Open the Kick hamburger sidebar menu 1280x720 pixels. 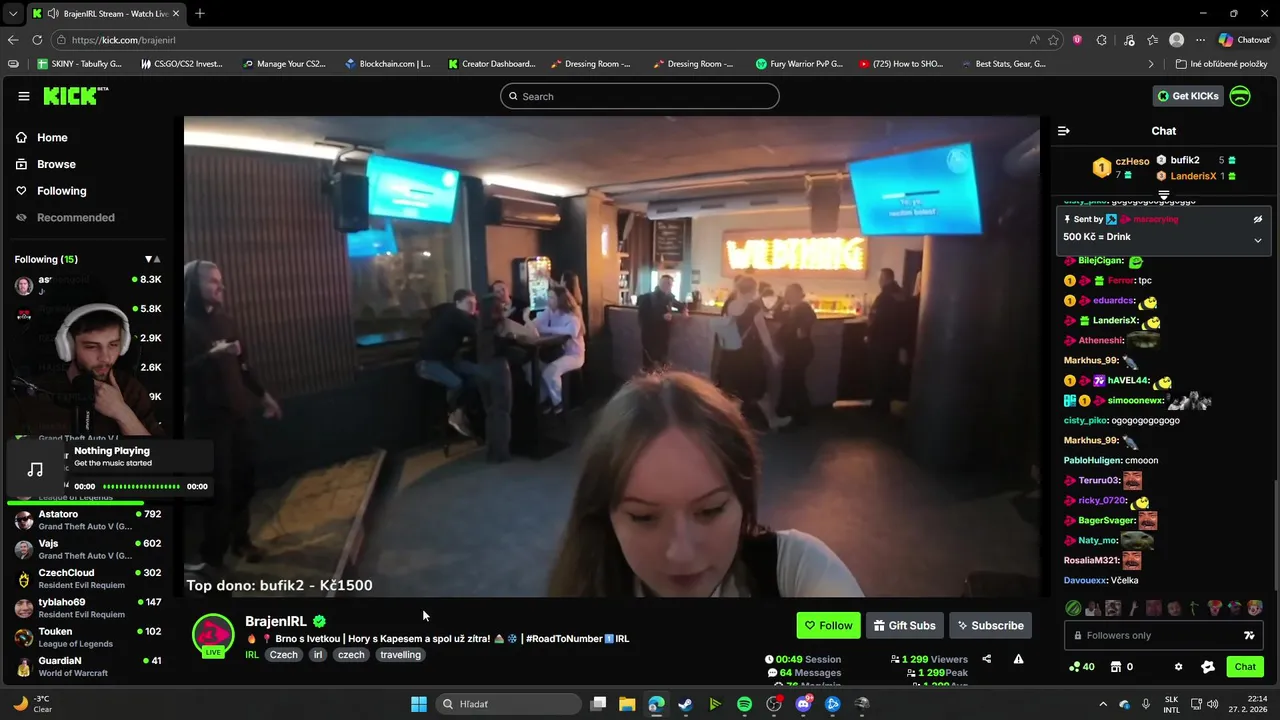(24, 96)
